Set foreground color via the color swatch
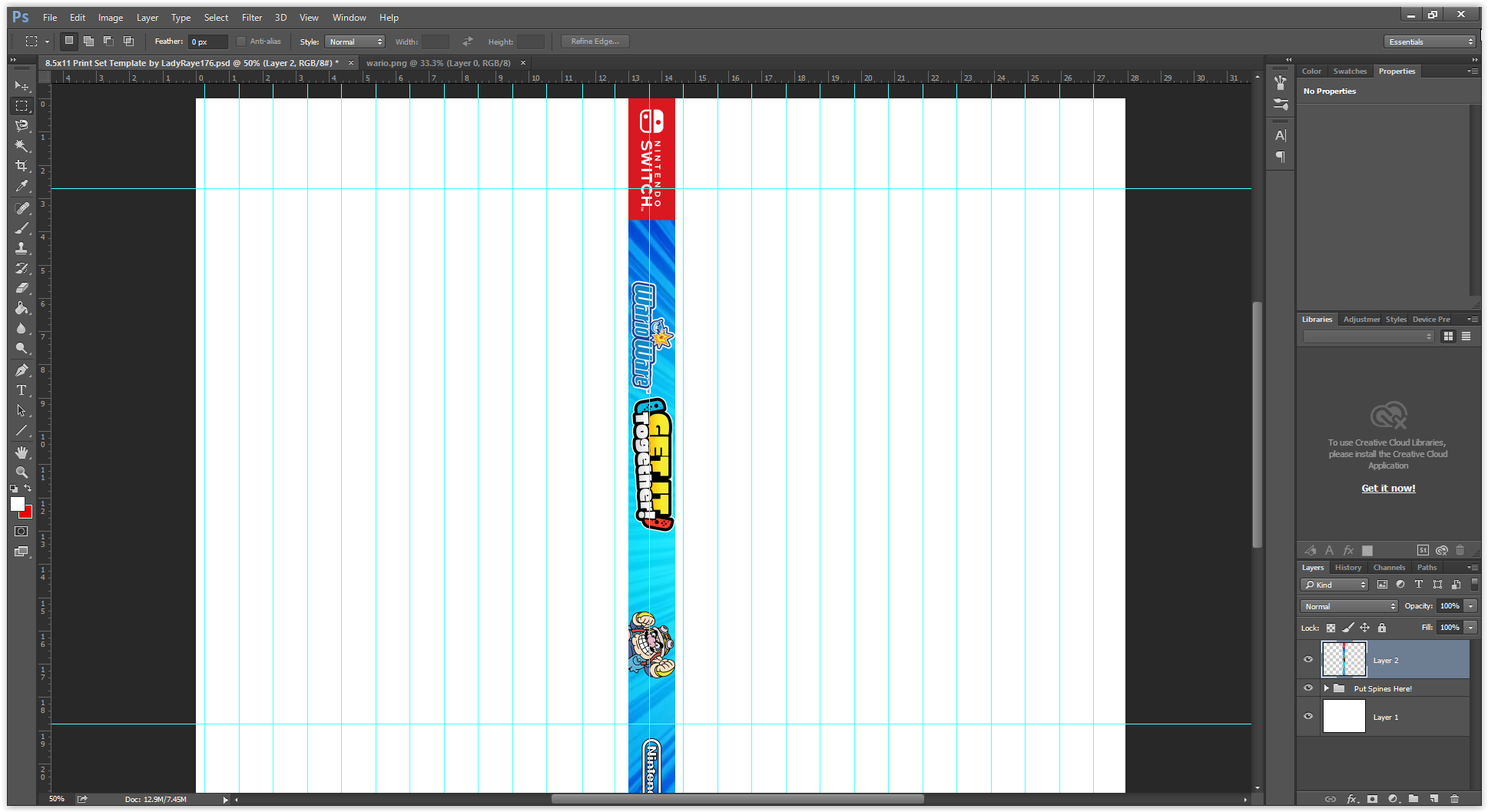 pyautogui.click(x=17, y=503)
